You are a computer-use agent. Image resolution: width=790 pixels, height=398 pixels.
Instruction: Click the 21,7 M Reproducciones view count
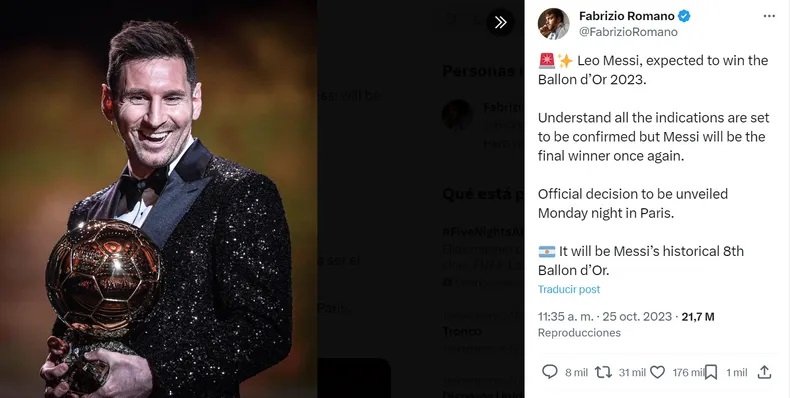tap(626, 324)
